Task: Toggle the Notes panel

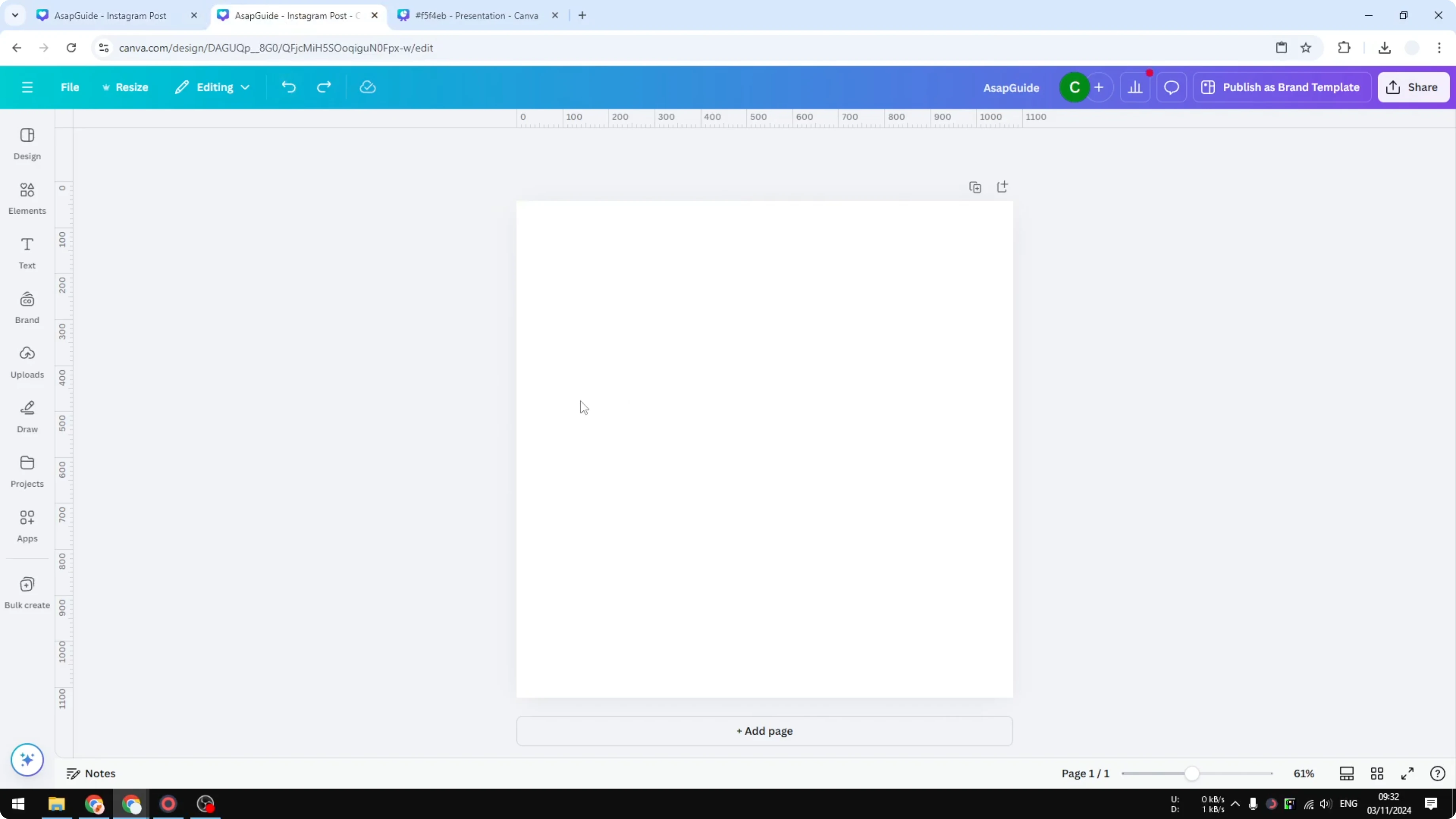Action: [91, 773]
